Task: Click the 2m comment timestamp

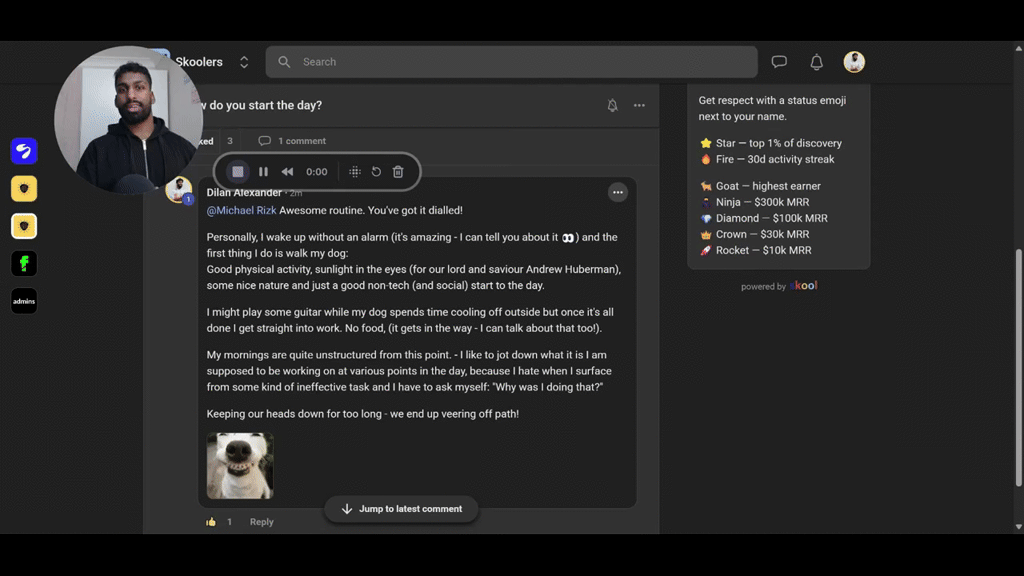Action: pyautogui.click(x=296, y=193)
